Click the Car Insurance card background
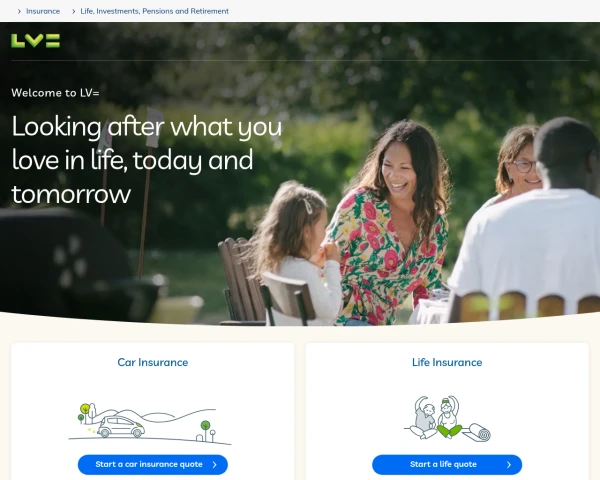Viewport: 600px width, 480px height. (x=153, y=387)
